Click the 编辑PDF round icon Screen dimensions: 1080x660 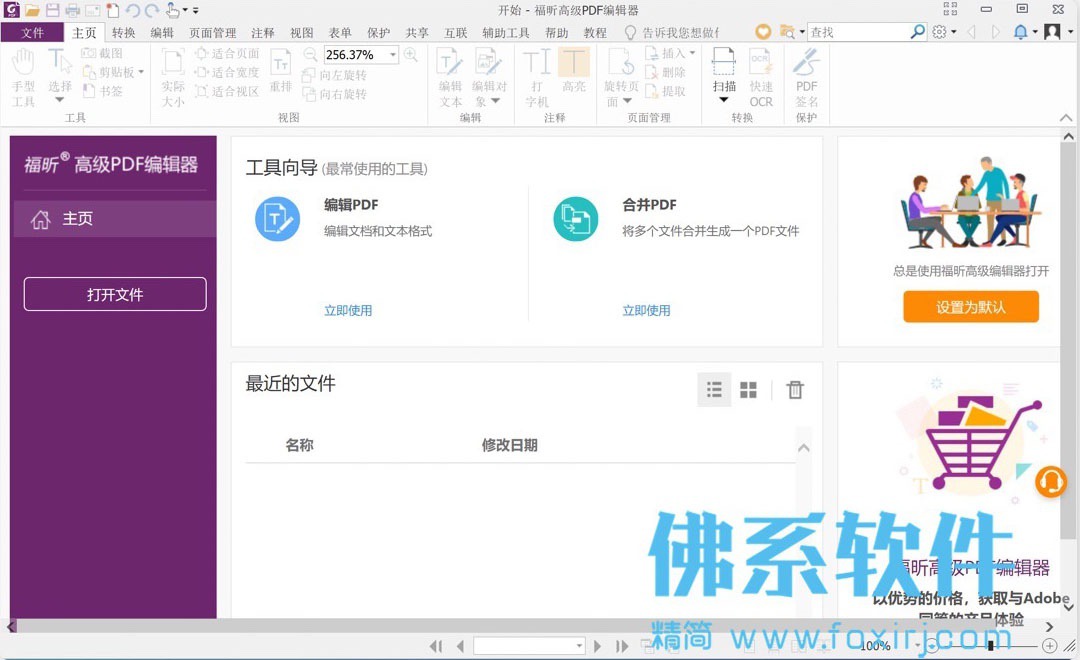[x=278, y=219]
